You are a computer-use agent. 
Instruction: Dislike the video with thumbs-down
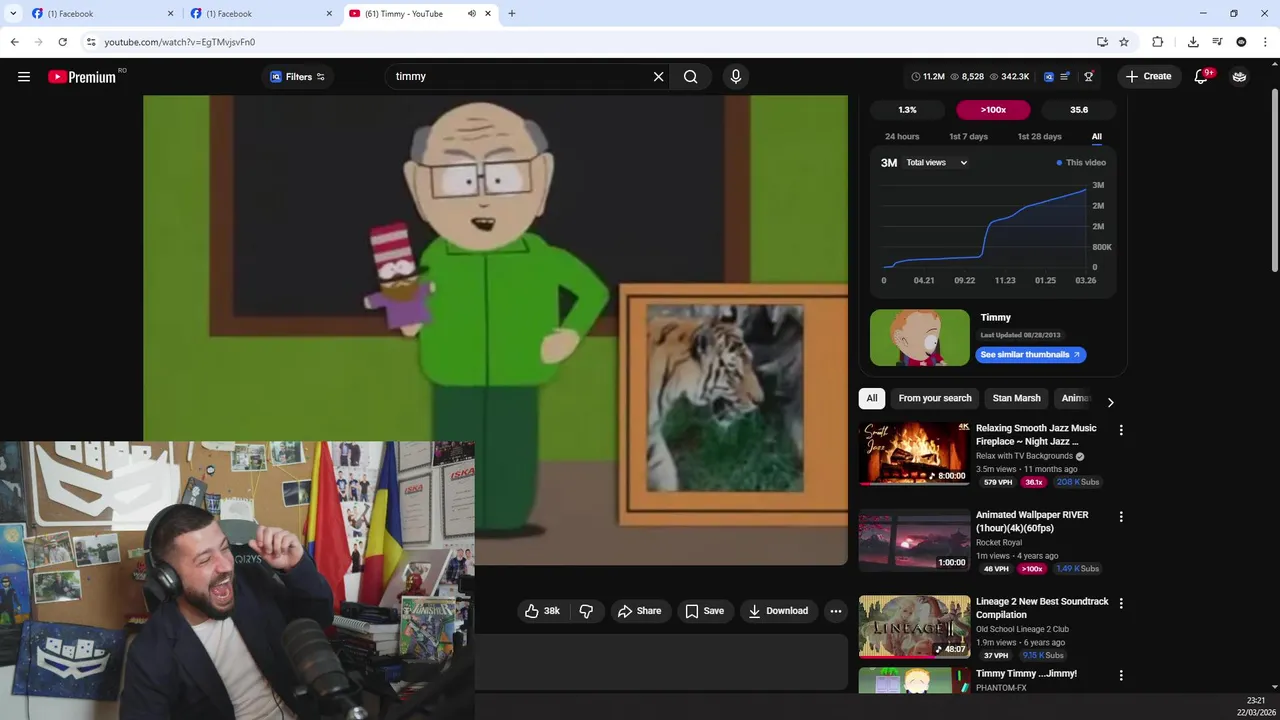(x=587, y=611)
